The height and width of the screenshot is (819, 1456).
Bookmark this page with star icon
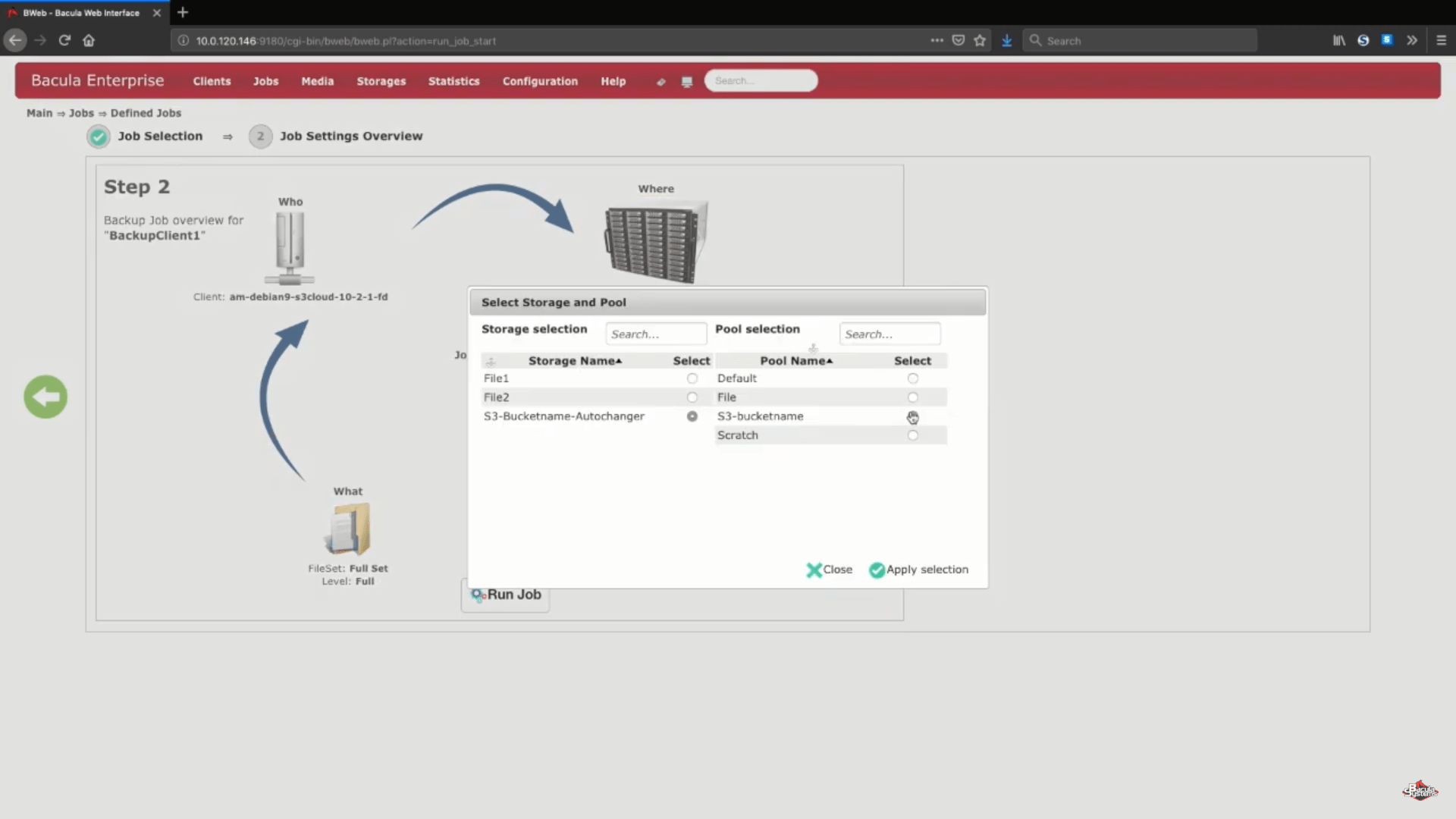pos(980,40)
